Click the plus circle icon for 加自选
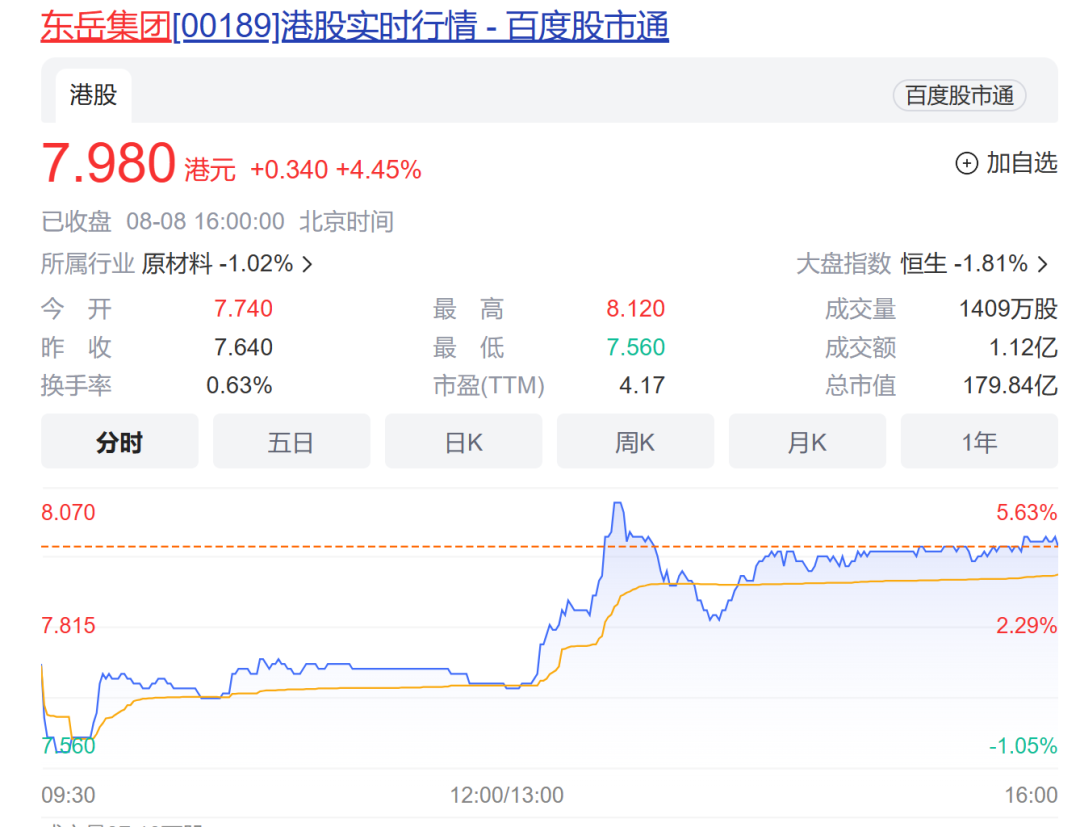The width and height of the screenshot is (1080, 827). point(966,163)
